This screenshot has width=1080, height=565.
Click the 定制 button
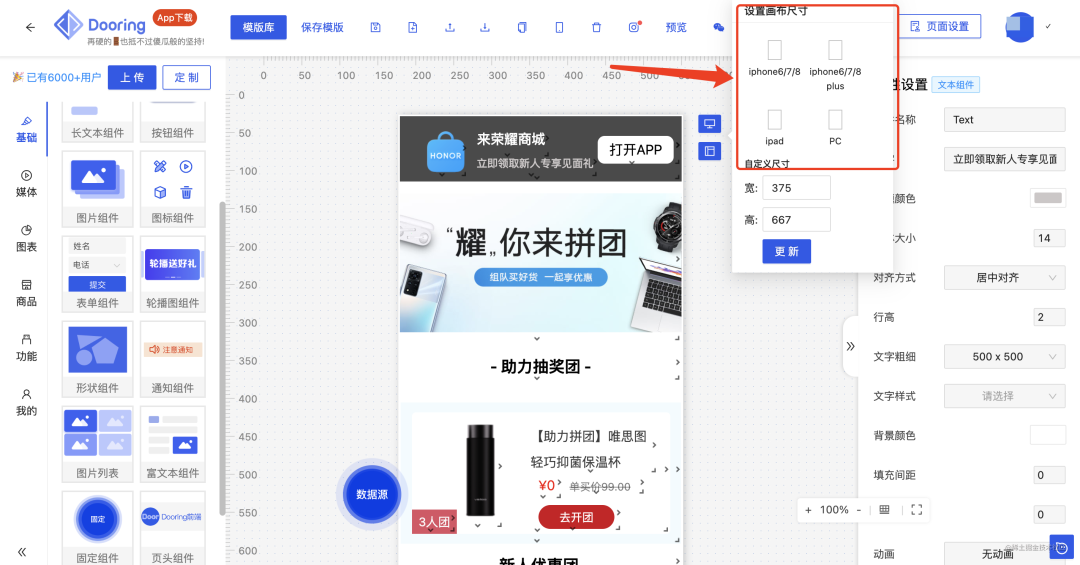click(187, 78)
